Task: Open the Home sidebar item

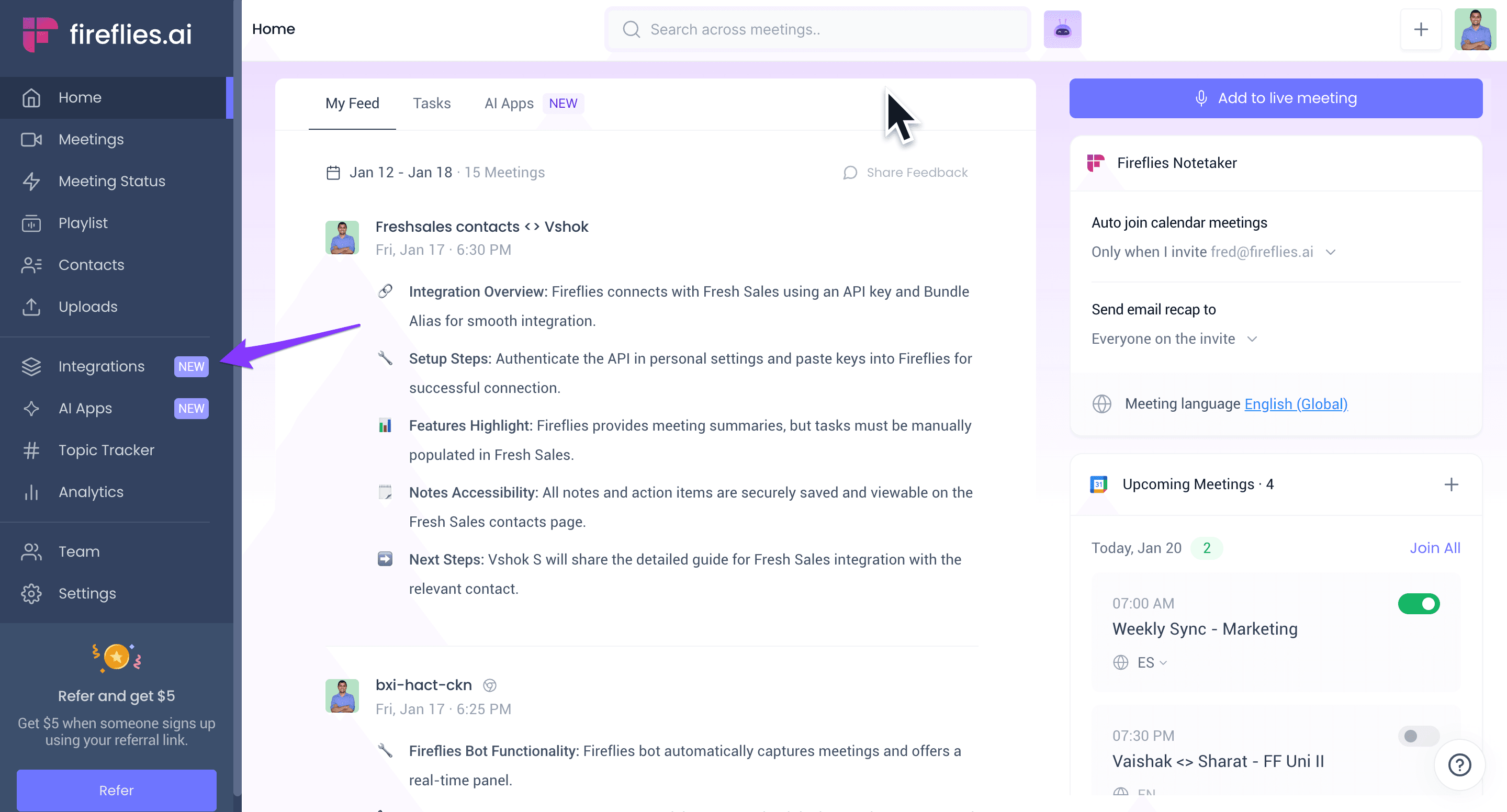Action: (x=116, y=97)
